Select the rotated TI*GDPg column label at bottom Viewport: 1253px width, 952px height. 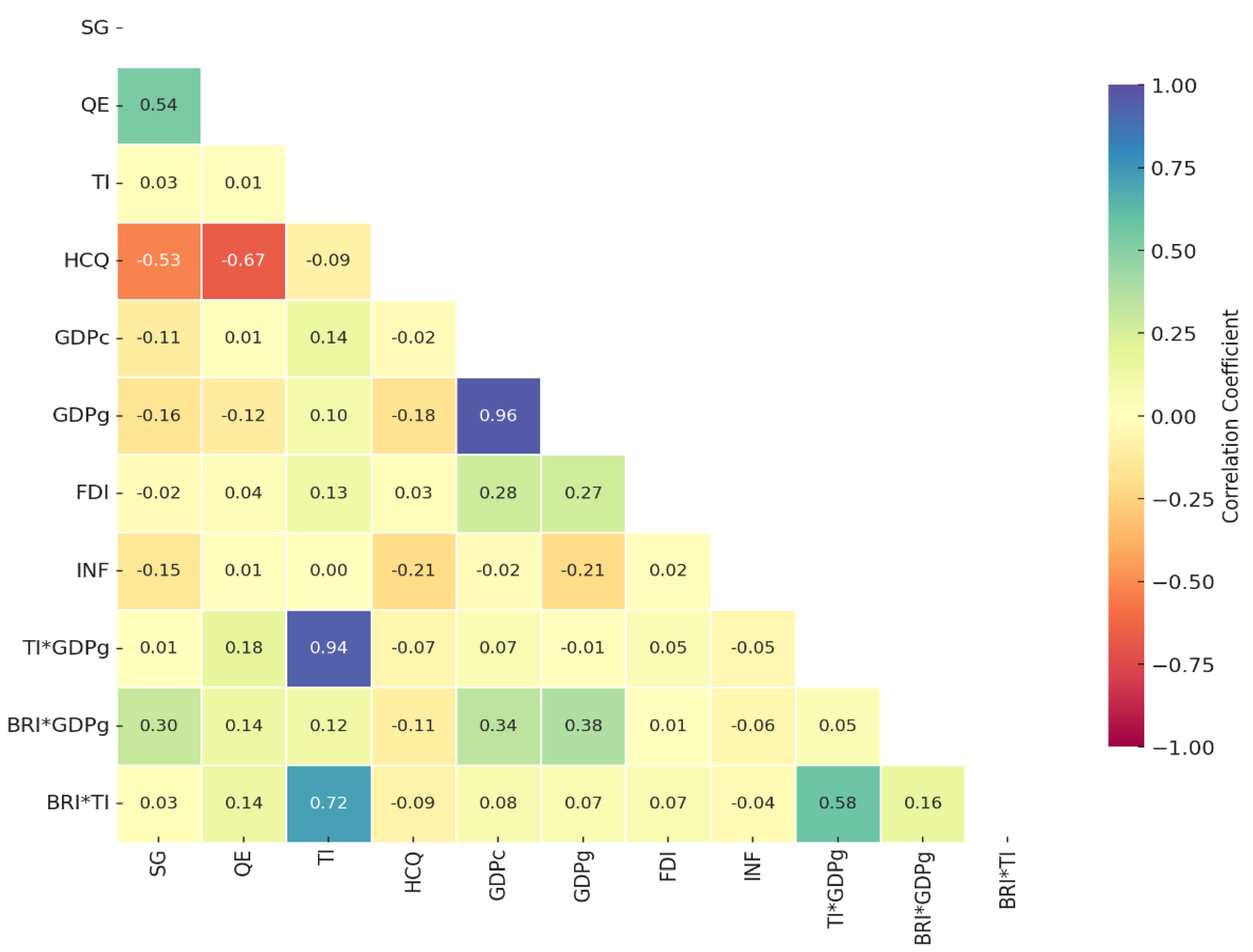836,889
